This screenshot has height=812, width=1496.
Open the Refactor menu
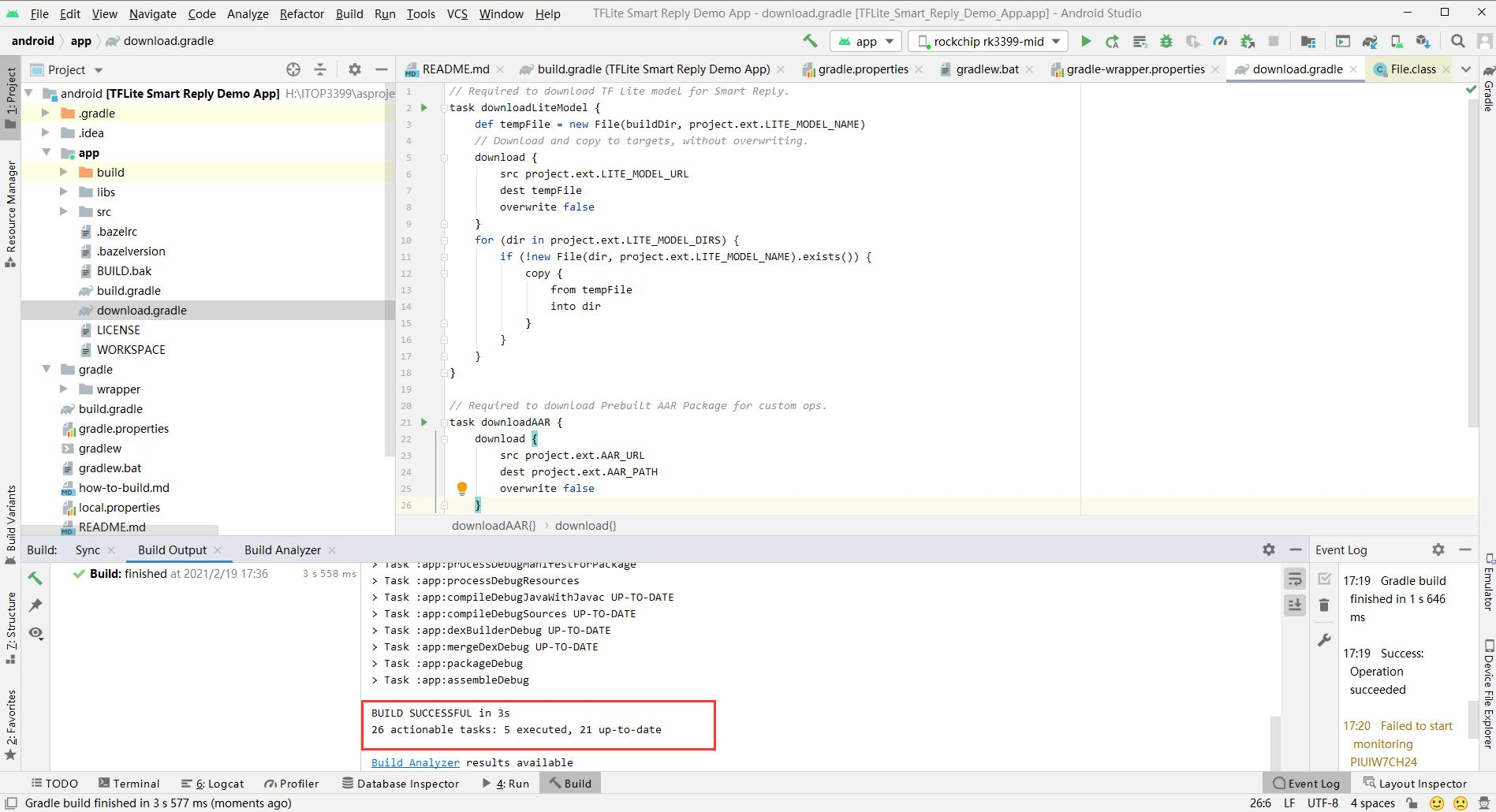(x=301, y=13)
